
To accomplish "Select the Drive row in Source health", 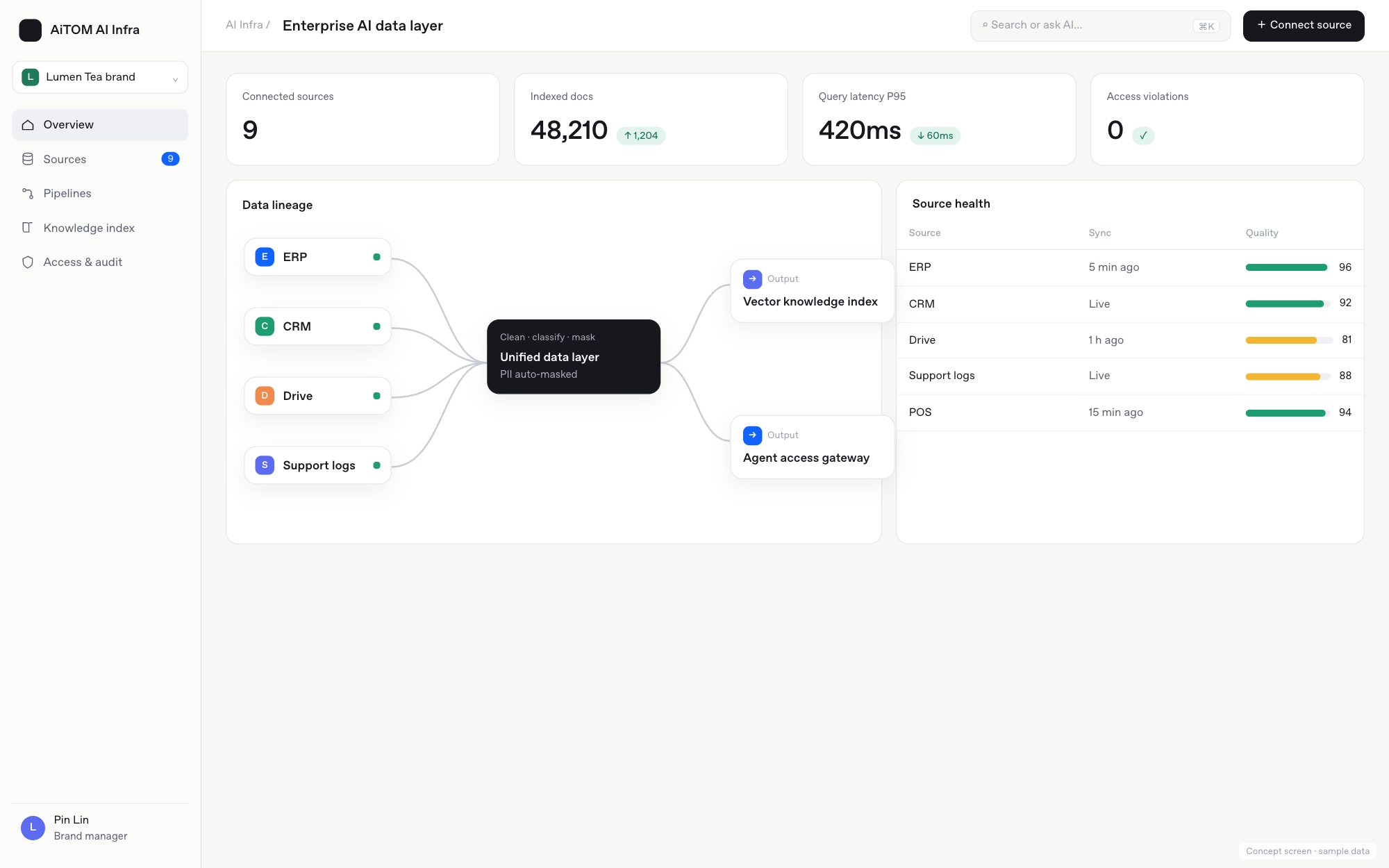I will coord(1130,340).
